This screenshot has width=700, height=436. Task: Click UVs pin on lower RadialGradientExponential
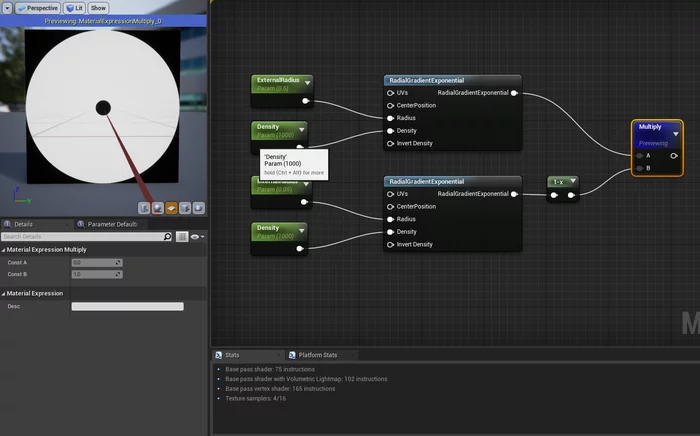point(390,194)
